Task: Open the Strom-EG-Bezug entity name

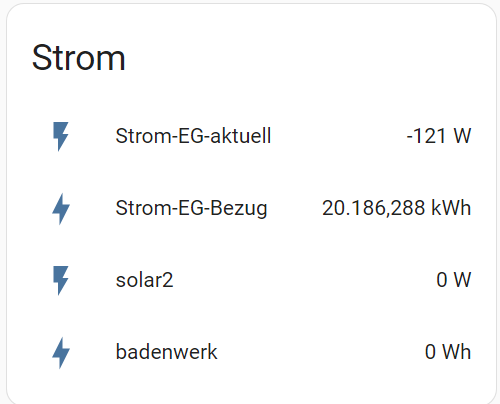Action: coord(191,209)
